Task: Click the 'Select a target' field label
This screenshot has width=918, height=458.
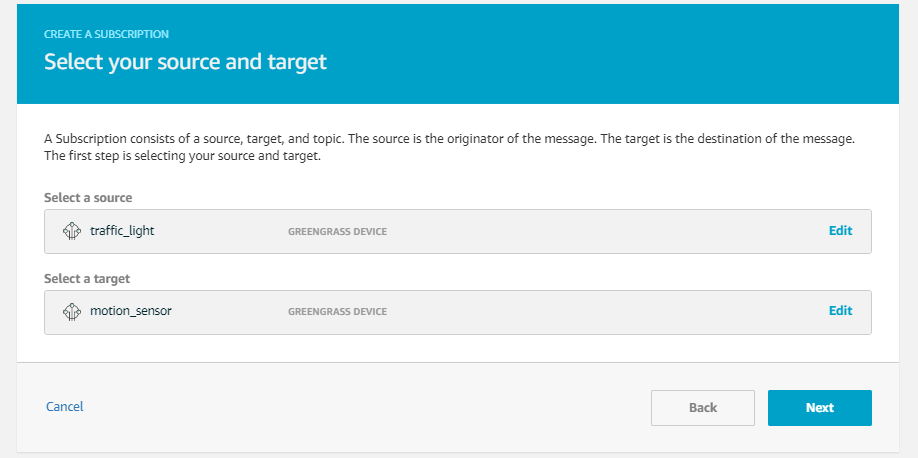Action: (87, 279)
